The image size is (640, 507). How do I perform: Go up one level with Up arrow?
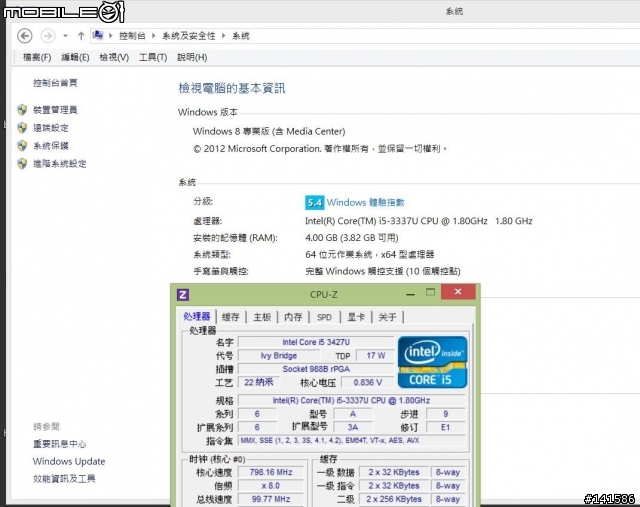tap(81, 36)
